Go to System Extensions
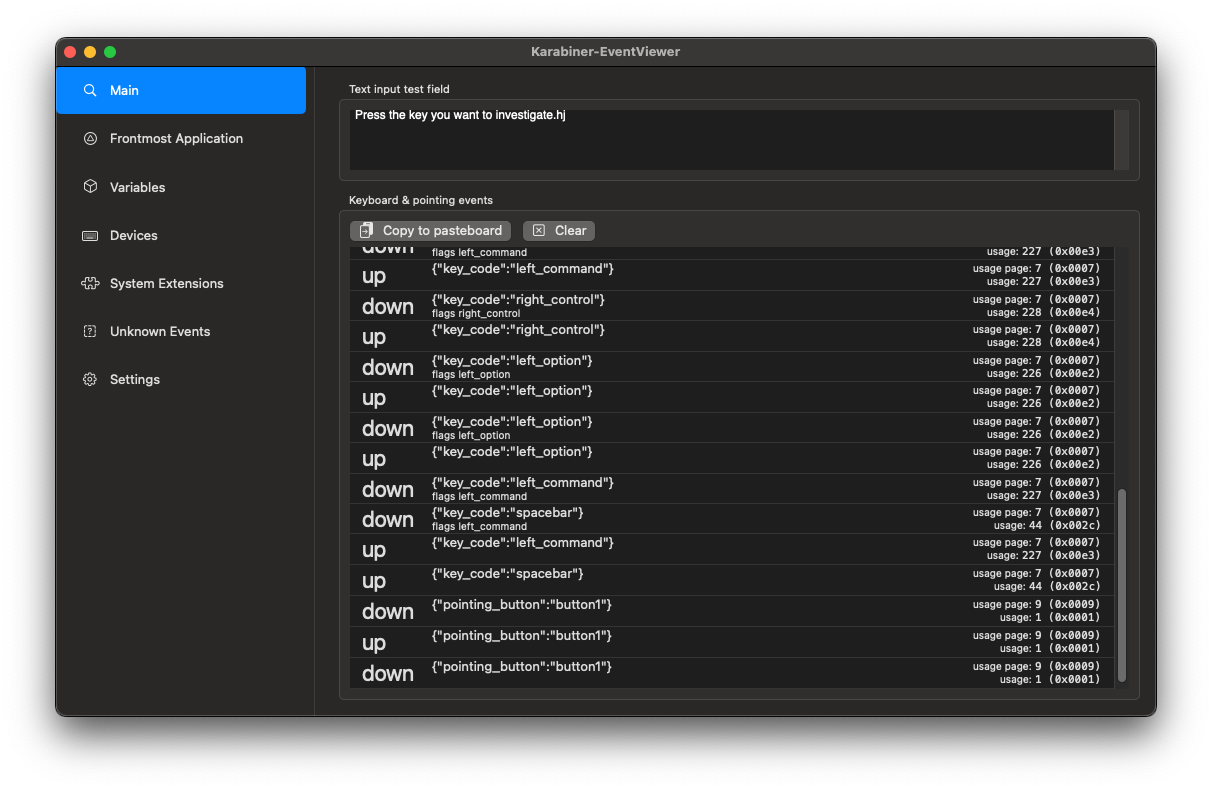Viewport: 1212px width, 790px height. point(181,284)
